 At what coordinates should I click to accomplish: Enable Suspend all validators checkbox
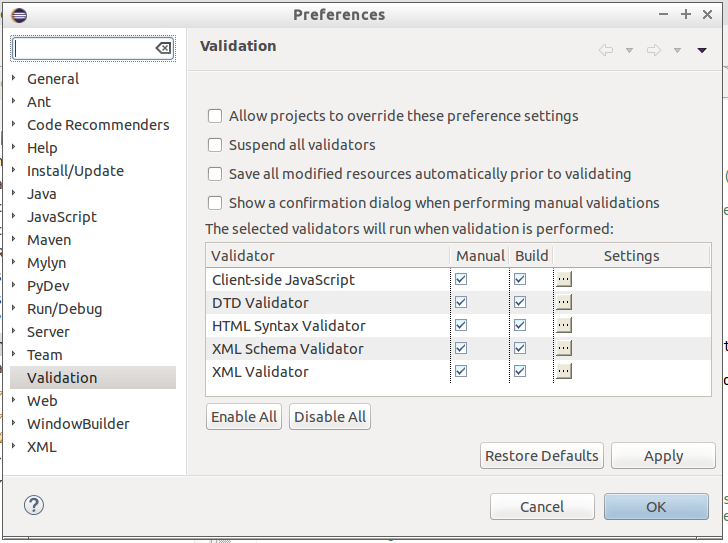215,145
